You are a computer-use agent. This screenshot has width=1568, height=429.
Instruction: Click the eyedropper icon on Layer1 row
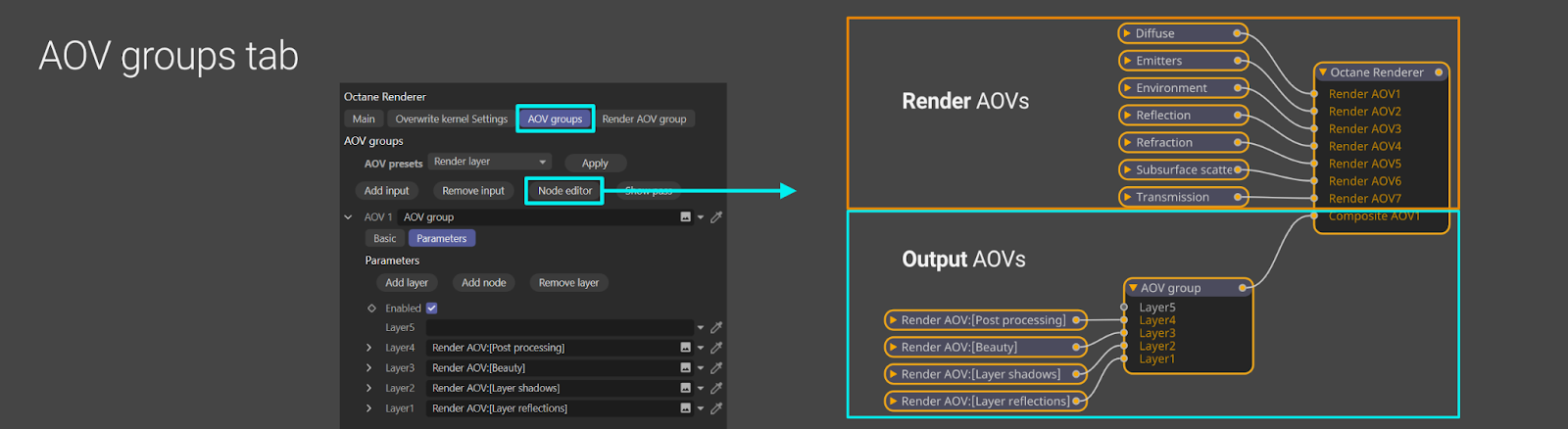716,408
